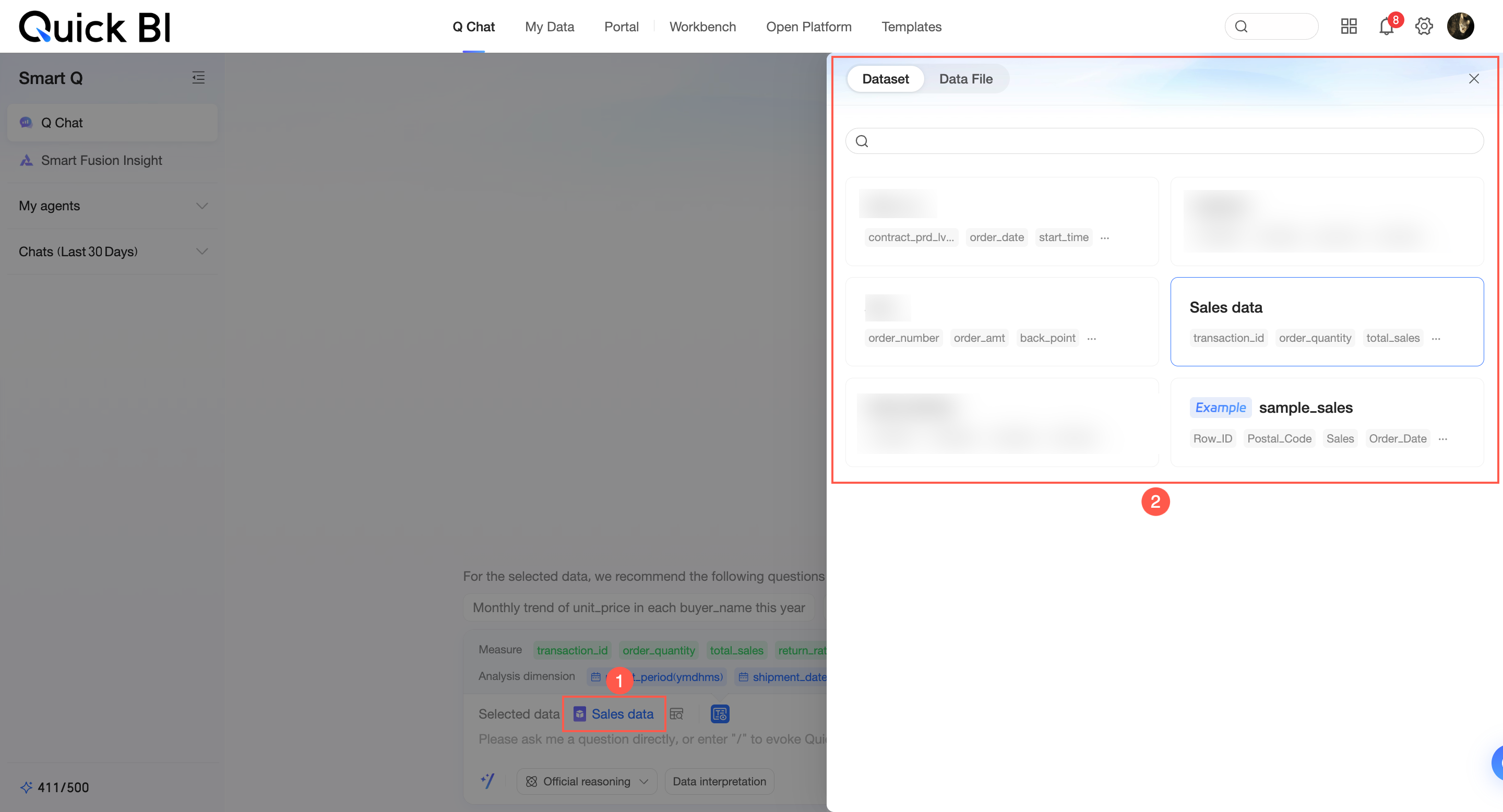This screenshot has height=812, width=1503.
Task: Click the blue field display toggle icon
Action: tap(720, 713)
